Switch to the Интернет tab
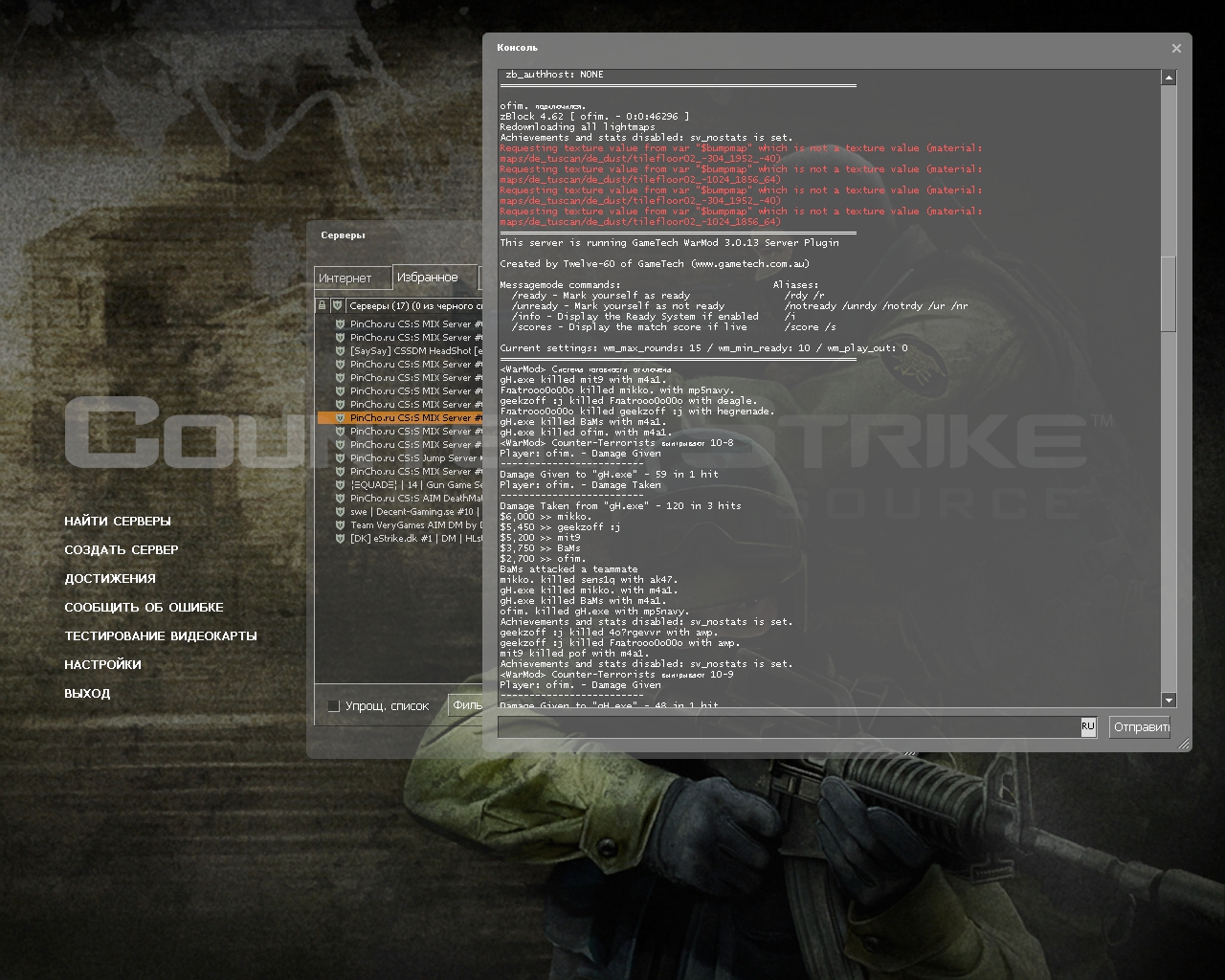The width and height of the screenshot is (1225, 980). pos(353,278)
